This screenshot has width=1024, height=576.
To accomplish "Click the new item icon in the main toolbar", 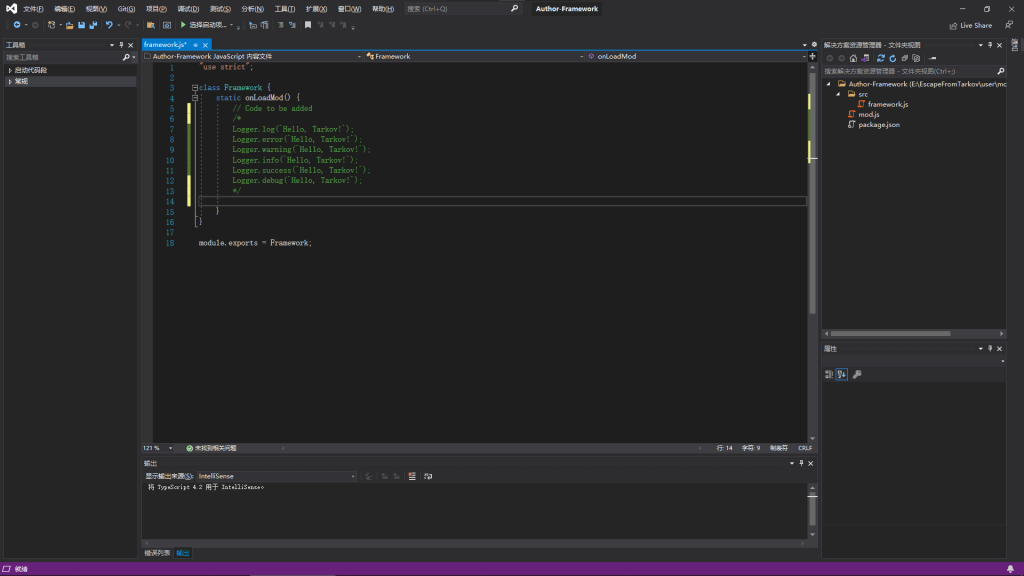I will [51, 25].
